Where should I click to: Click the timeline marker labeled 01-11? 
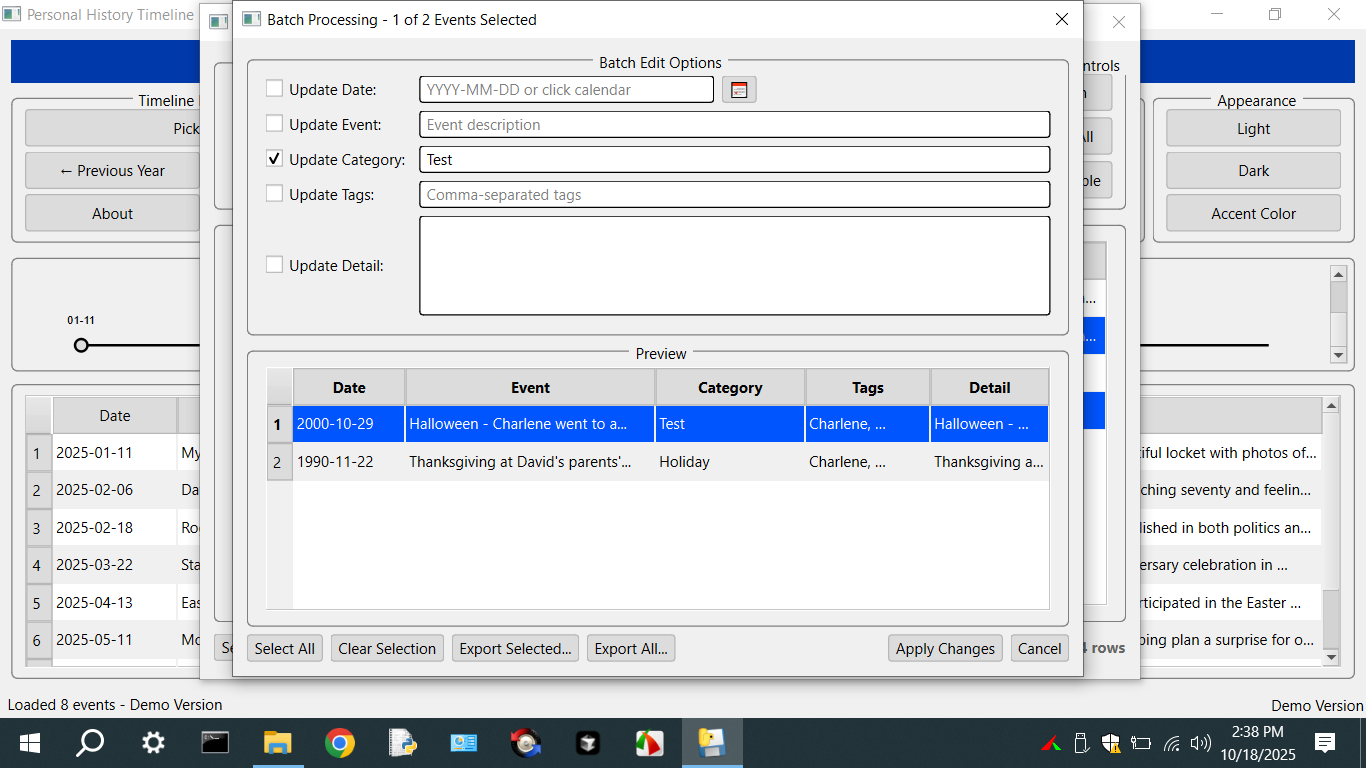[x=81, y=345]
